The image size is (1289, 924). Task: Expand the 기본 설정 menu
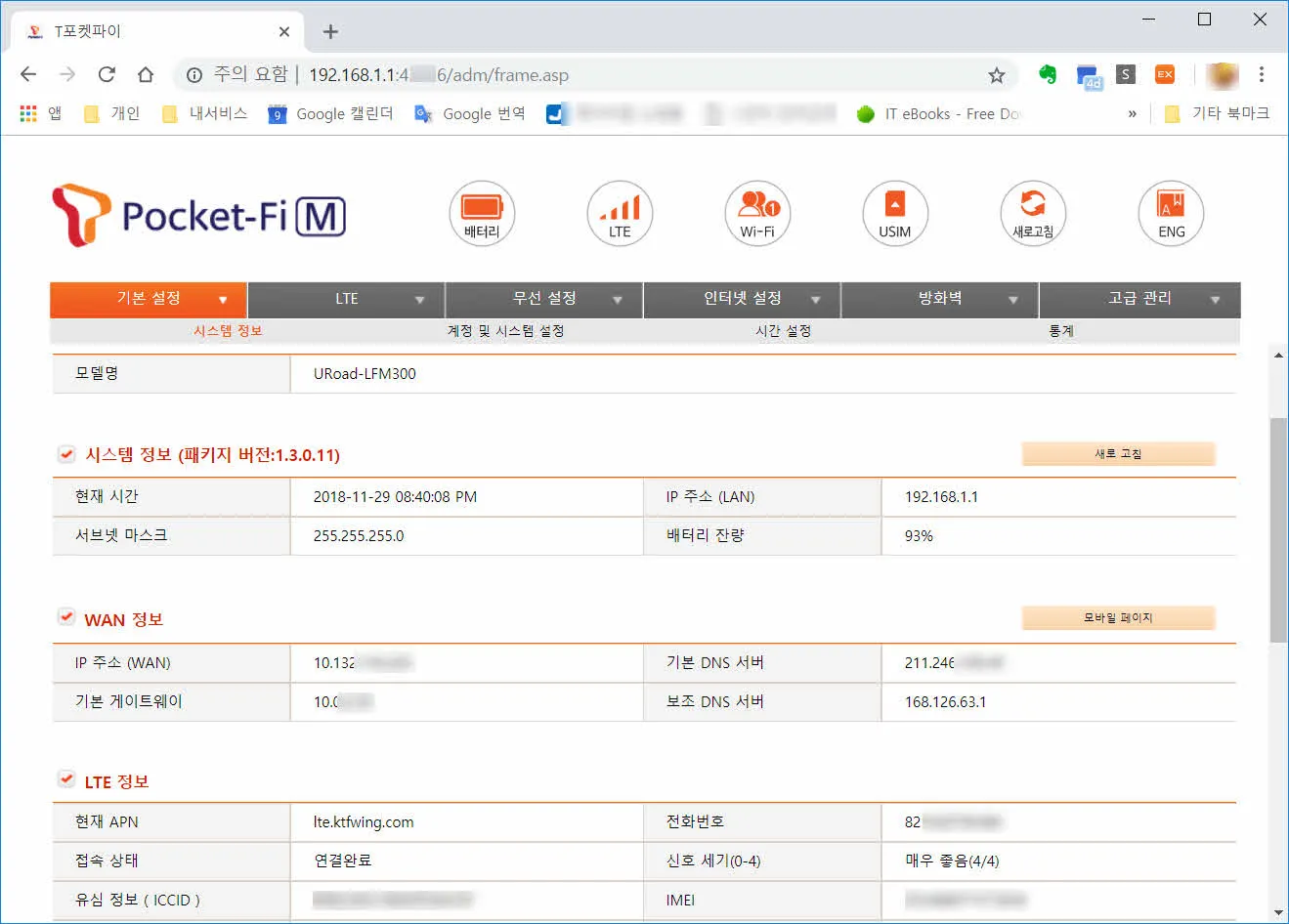point(149,299)
